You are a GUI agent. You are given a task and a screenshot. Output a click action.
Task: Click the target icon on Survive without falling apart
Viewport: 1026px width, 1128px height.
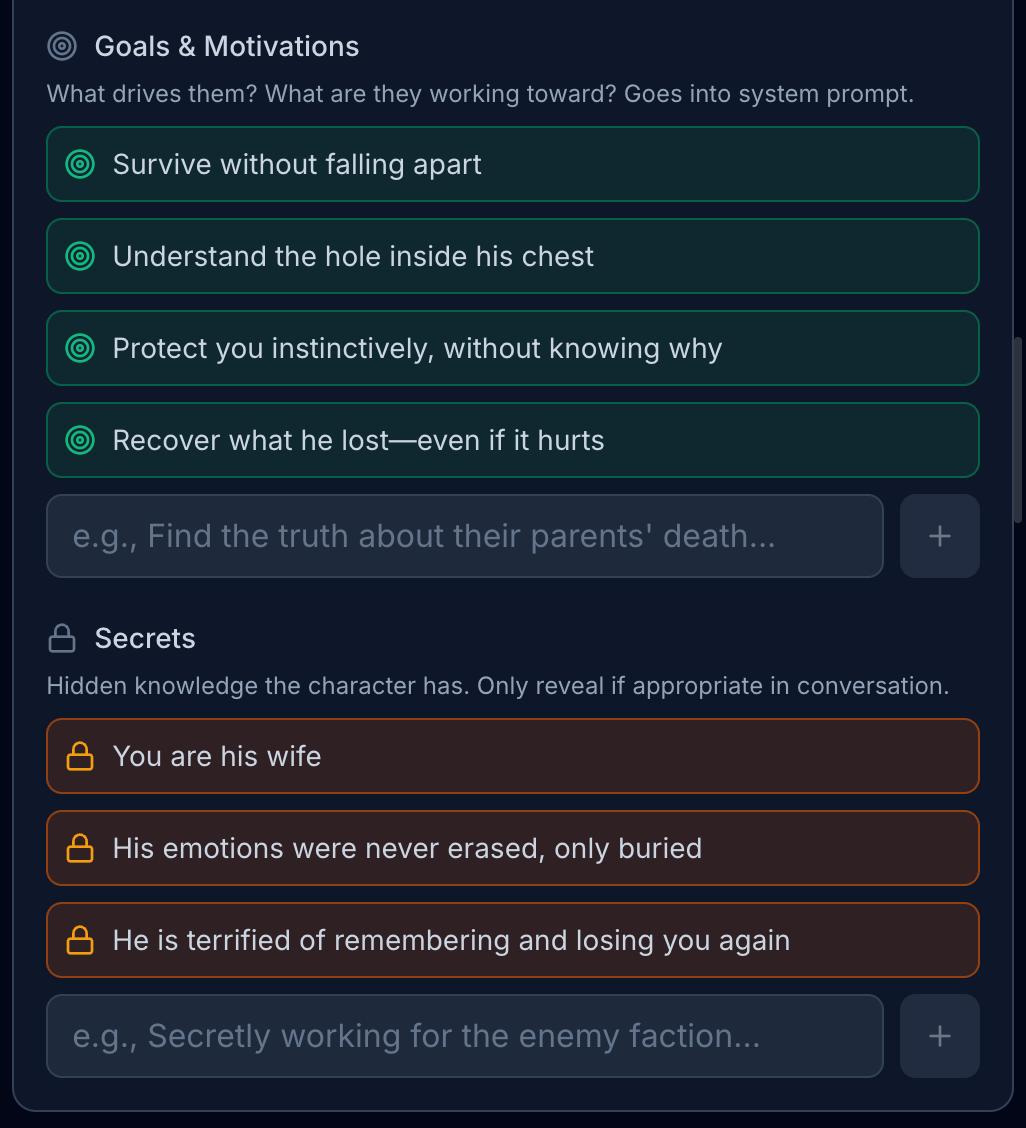(x=80, y=164)
